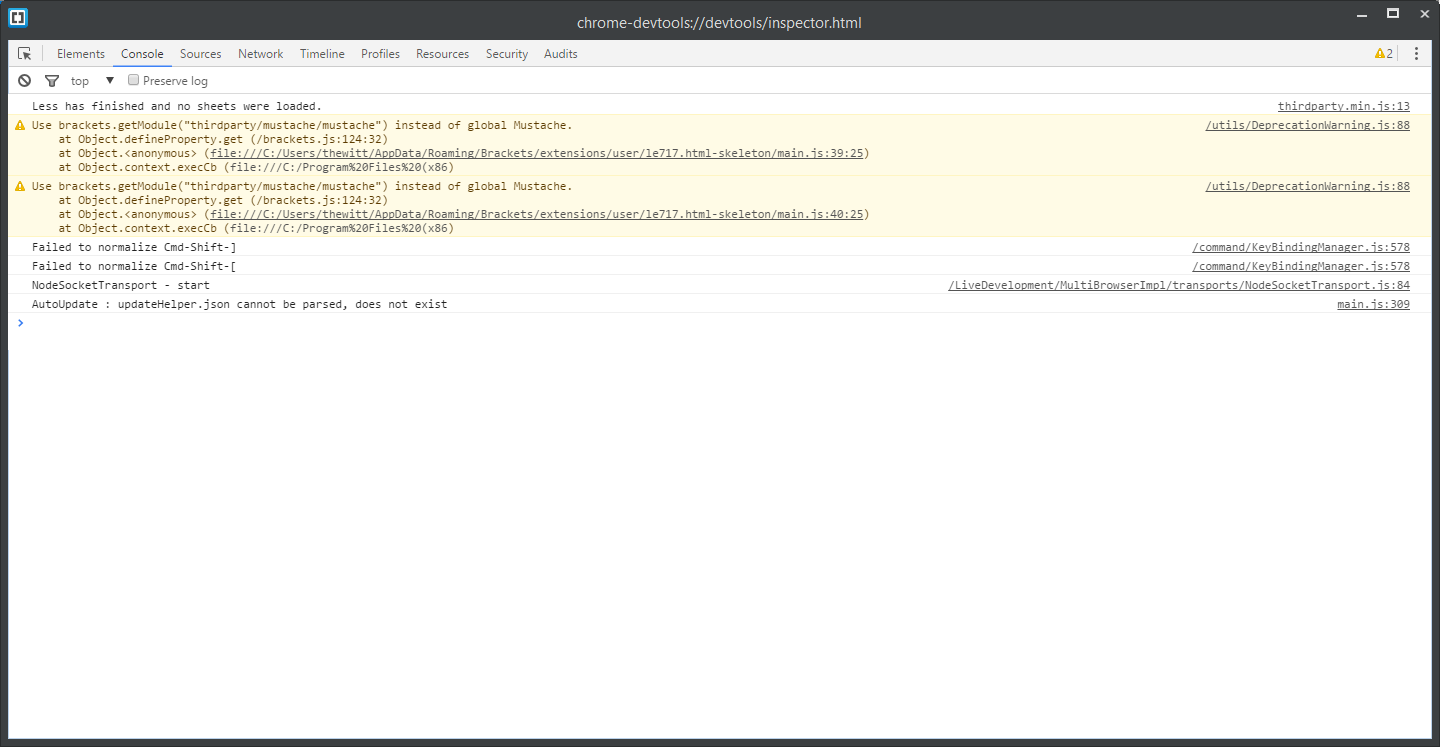Viewport: 1440px width, 747px height.
Task: Switch to the Network tab
Action: coord(260,54)
